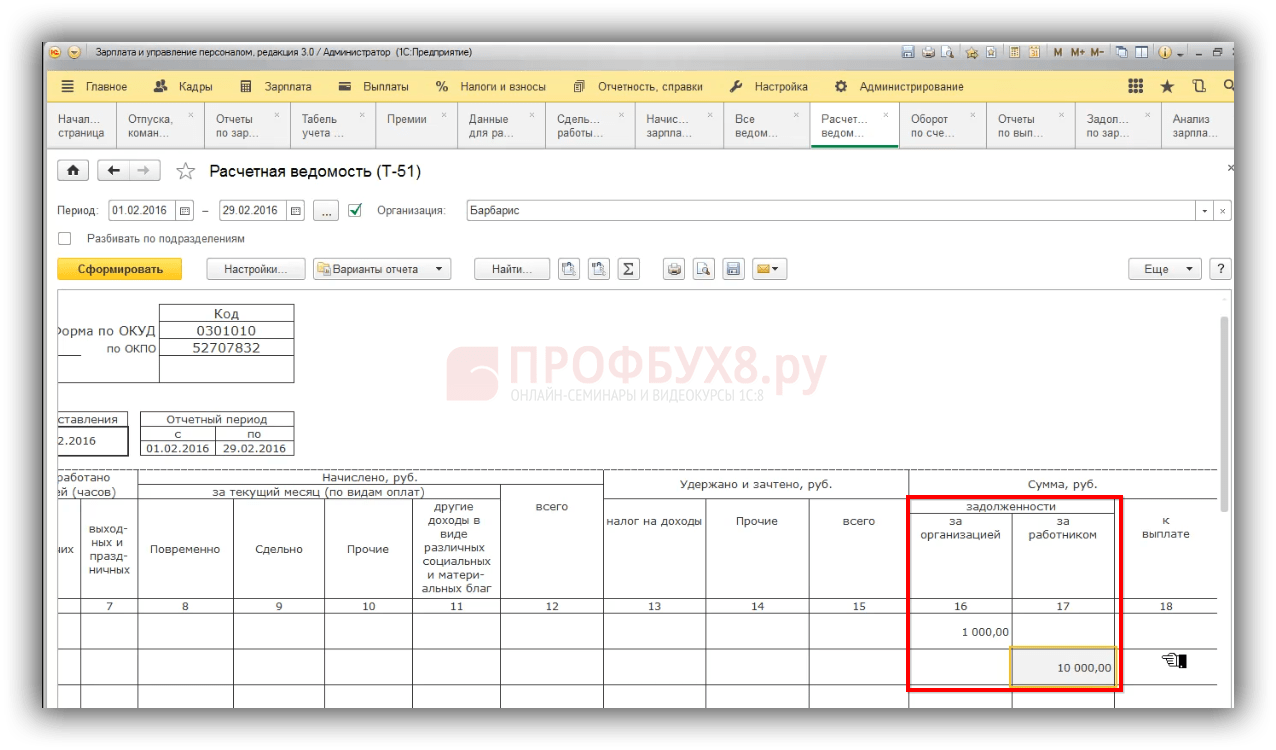Save report with the diskette toolbar icon
Viewport: 1276px width, 750px height.
point(733,269)
